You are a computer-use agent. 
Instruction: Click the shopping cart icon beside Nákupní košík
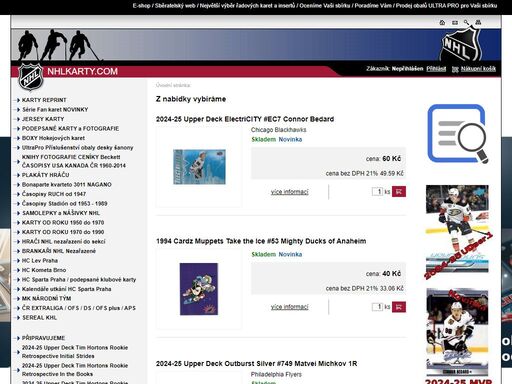pos(455,69)
